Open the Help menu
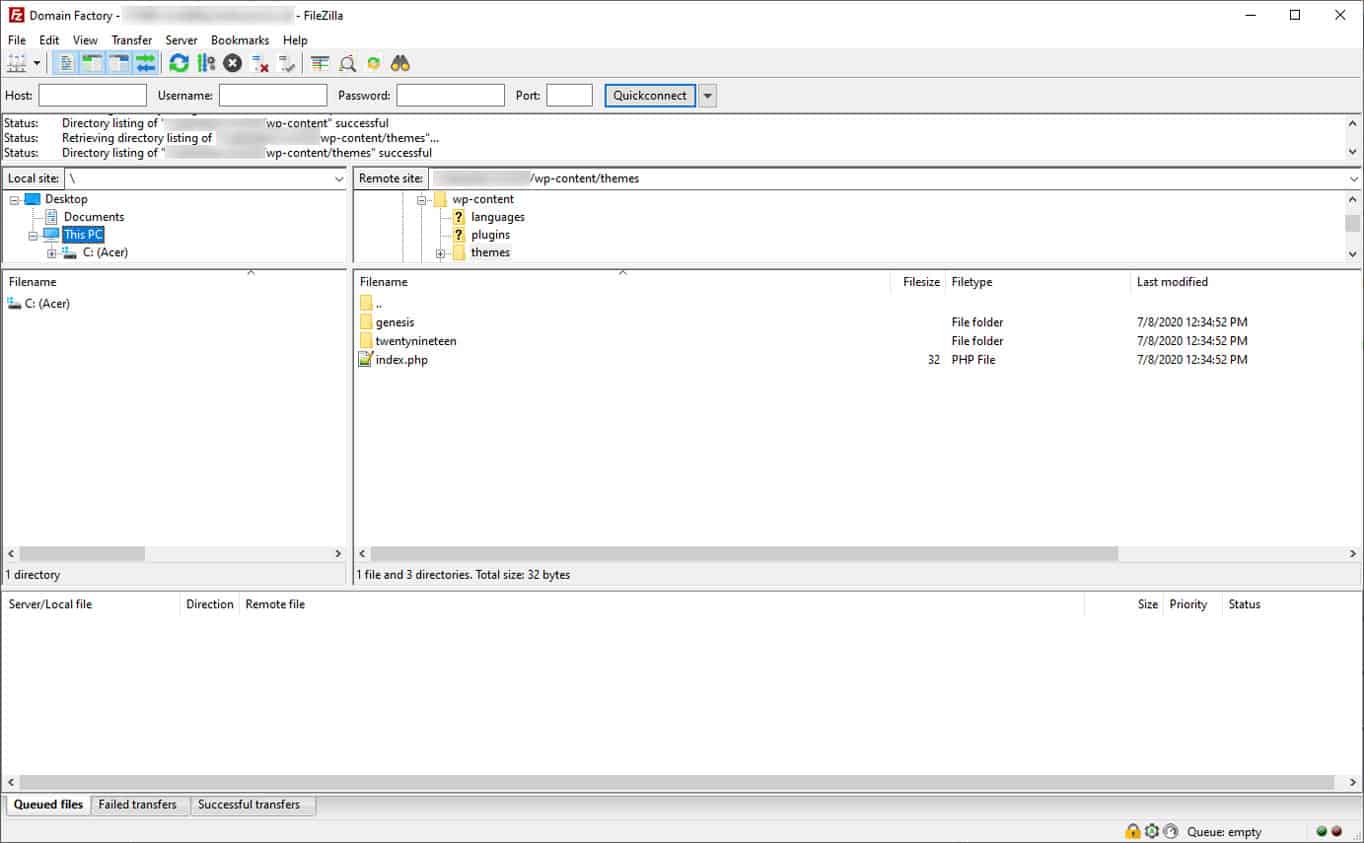 [295, 40]
